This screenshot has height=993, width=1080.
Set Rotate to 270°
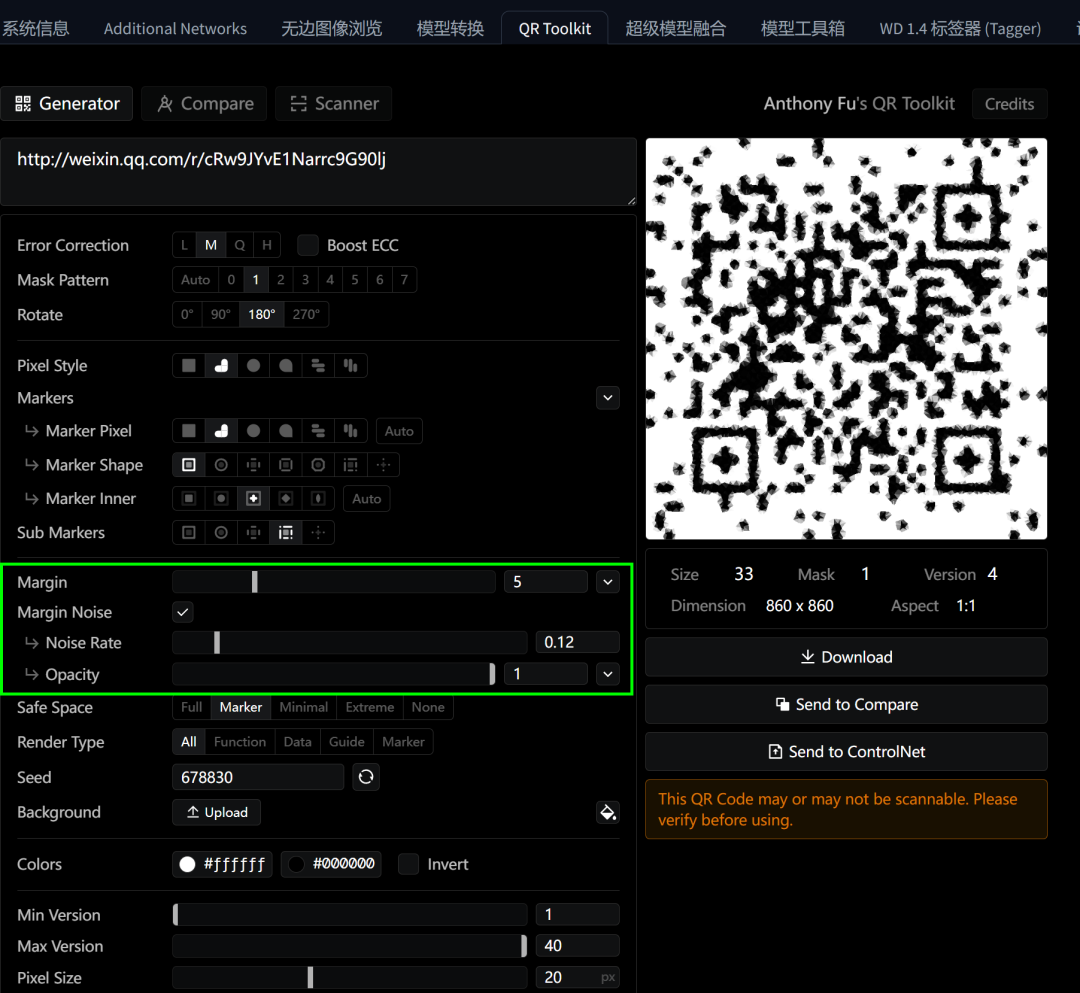tap(306, 314)
